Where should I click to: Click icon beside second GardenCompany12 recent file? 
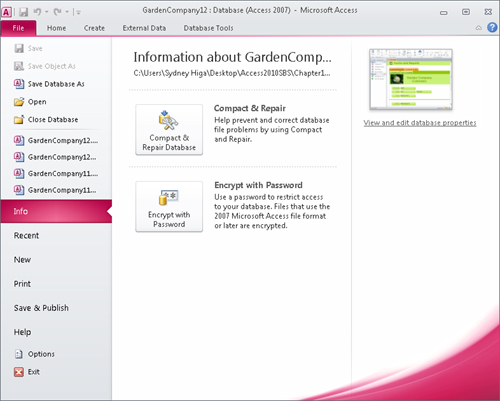pyautogui.click(x=19, y=157)
